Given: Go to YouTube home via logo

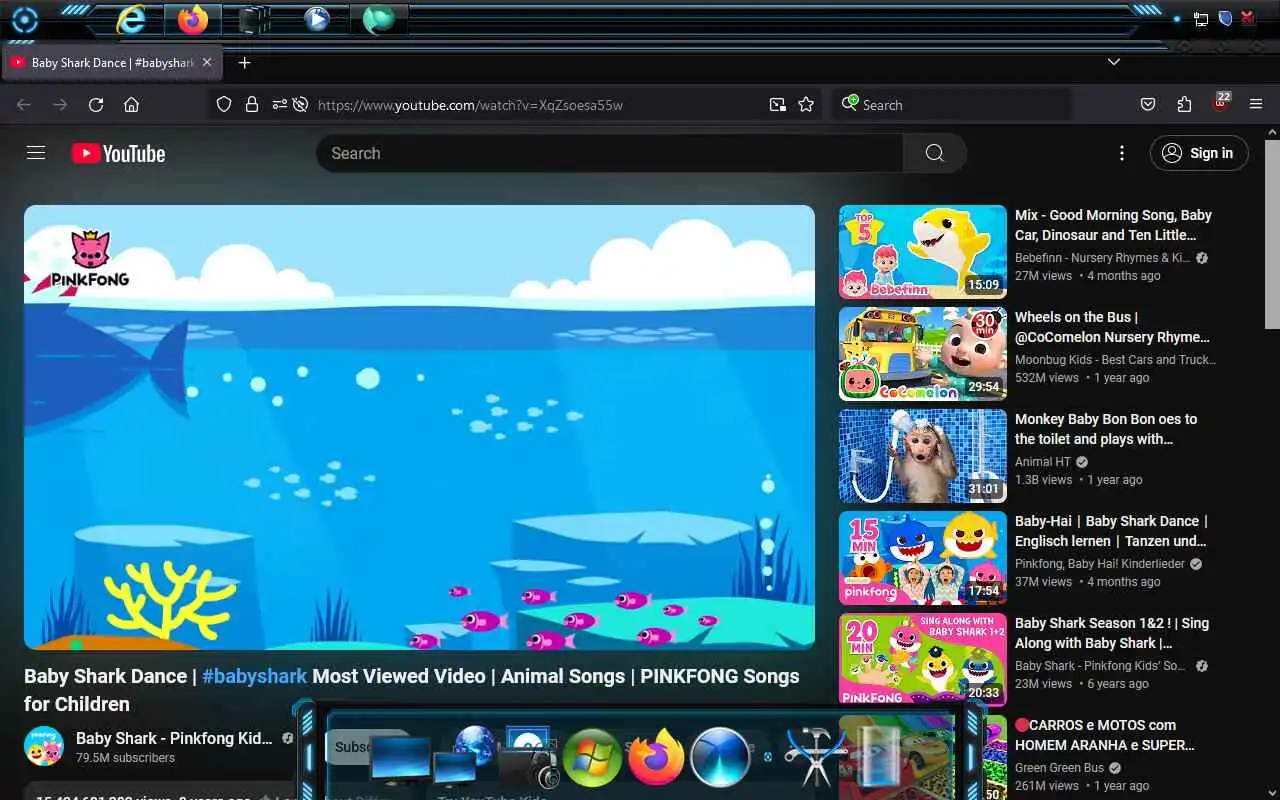Looking at the screenshot, I should click(x=118, y=153).
